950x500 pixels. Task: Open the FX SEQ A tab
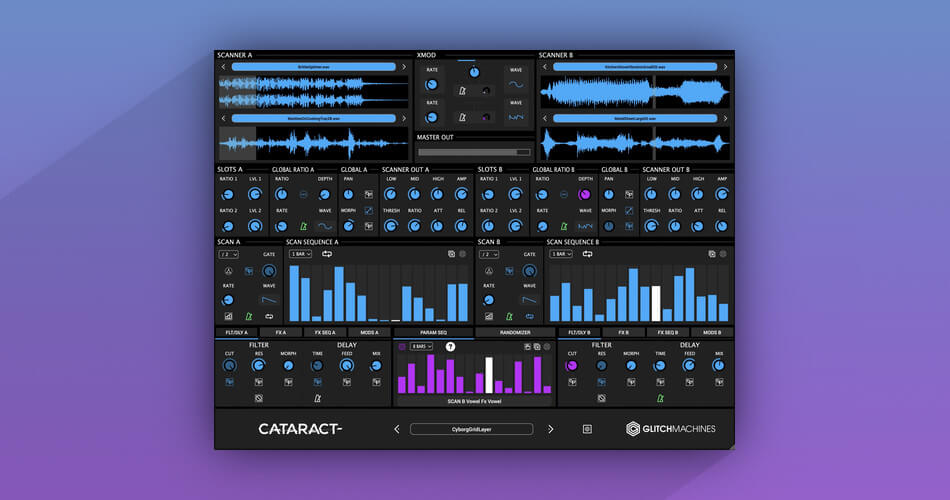[325, 333]
